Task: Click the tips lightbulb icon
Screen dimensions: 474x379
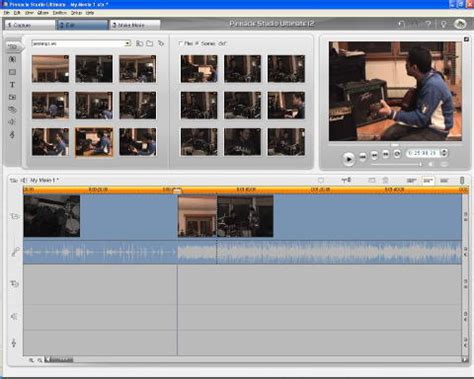Action: (x=443, y=24)
